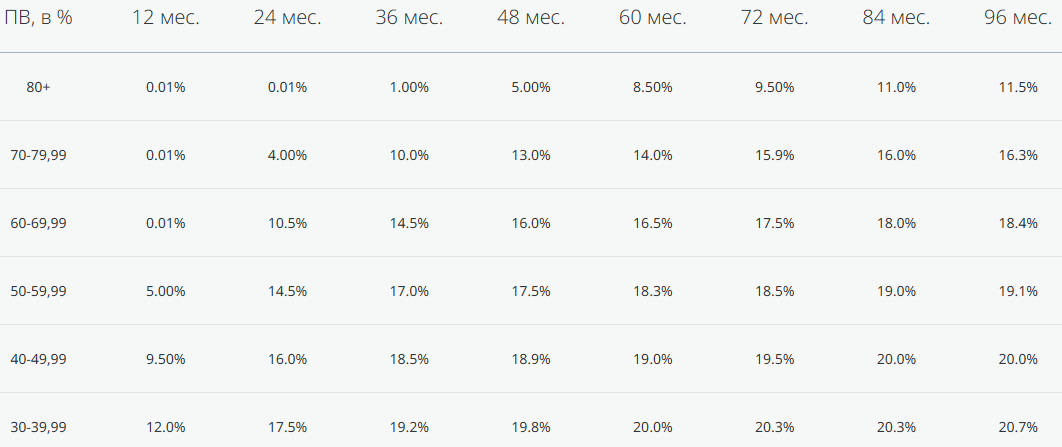This screenshot has height=447, width=1062.
Task: Click the 20.7% cell in the bottom row
Action: point(1018,427)
